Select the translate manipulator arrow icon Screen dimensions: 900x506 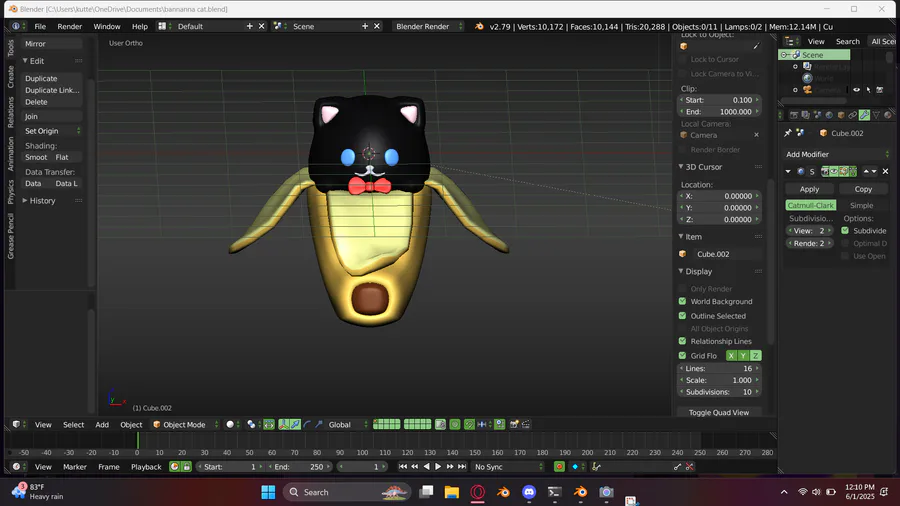click(296, 425)
